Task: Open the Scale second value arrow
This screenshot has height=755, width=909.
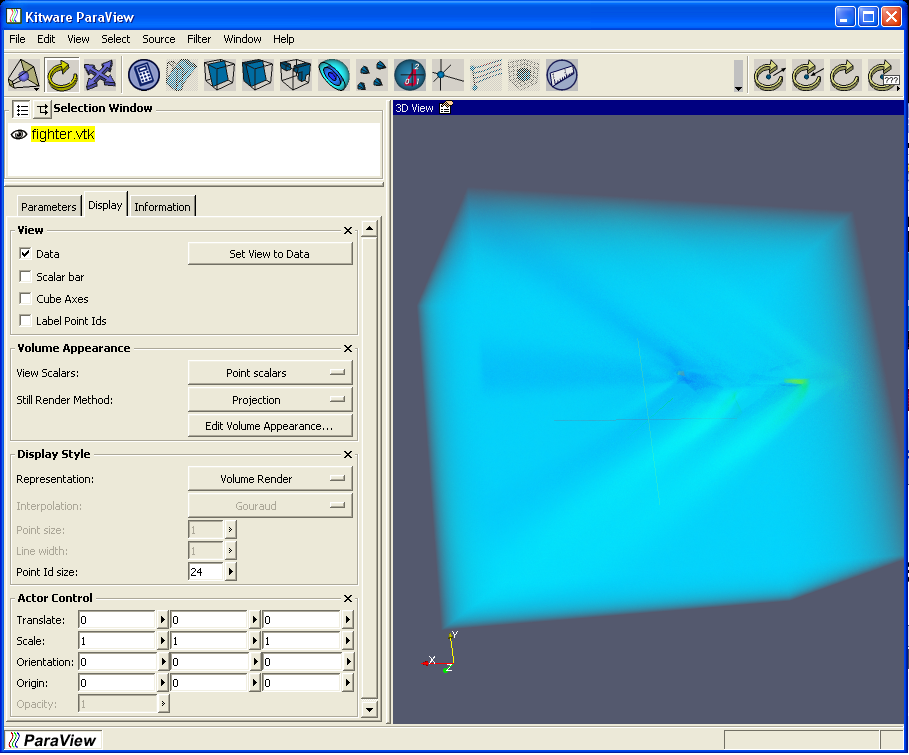Action: [x=254, y=641]
